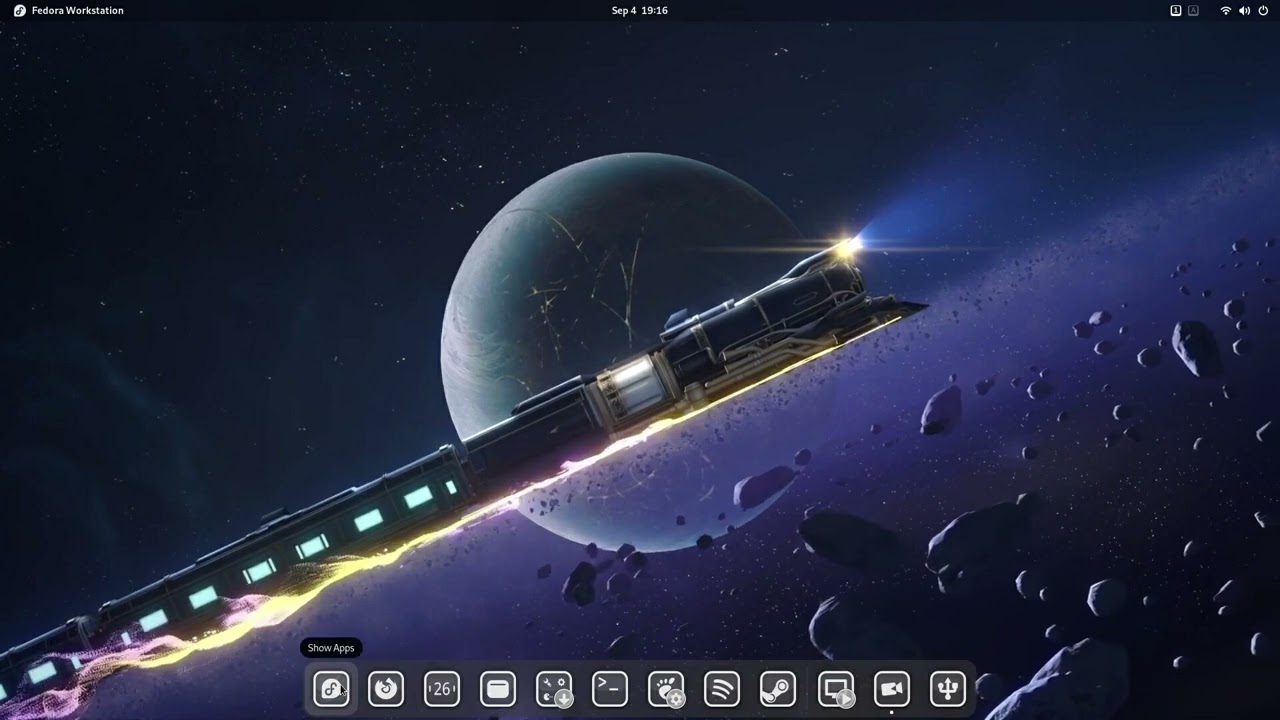The height and width of the screenshot is (720, 1280).
Task: Launch Spotify from the dock
Action: [722, 688]
